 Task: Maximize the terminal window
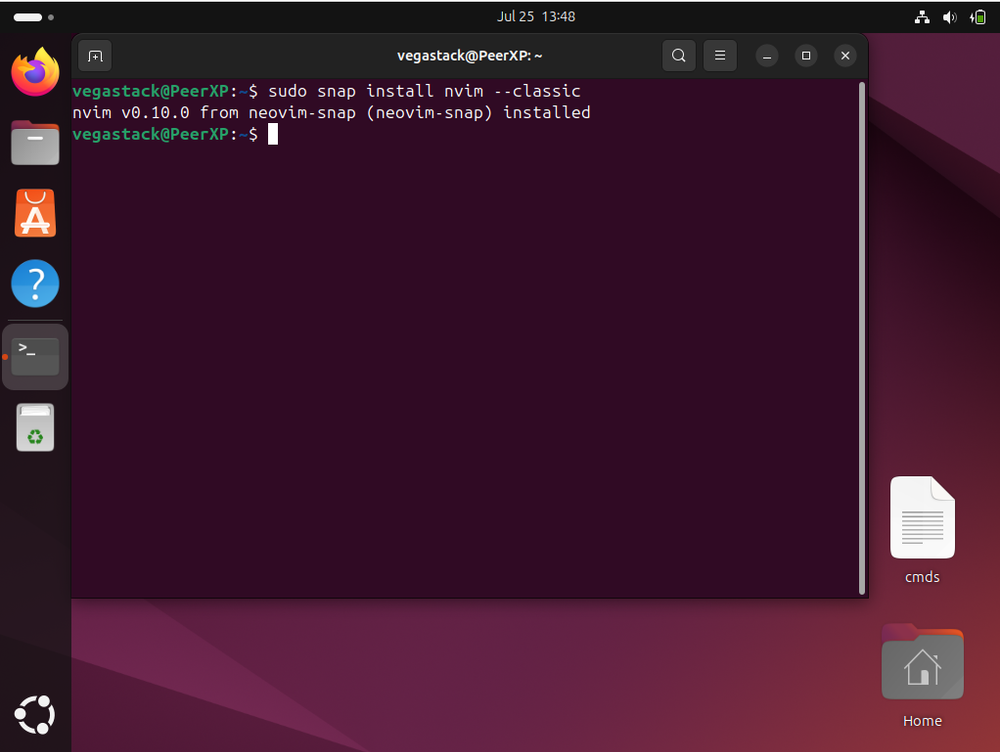pyautogui.click(x=806, y=56)
